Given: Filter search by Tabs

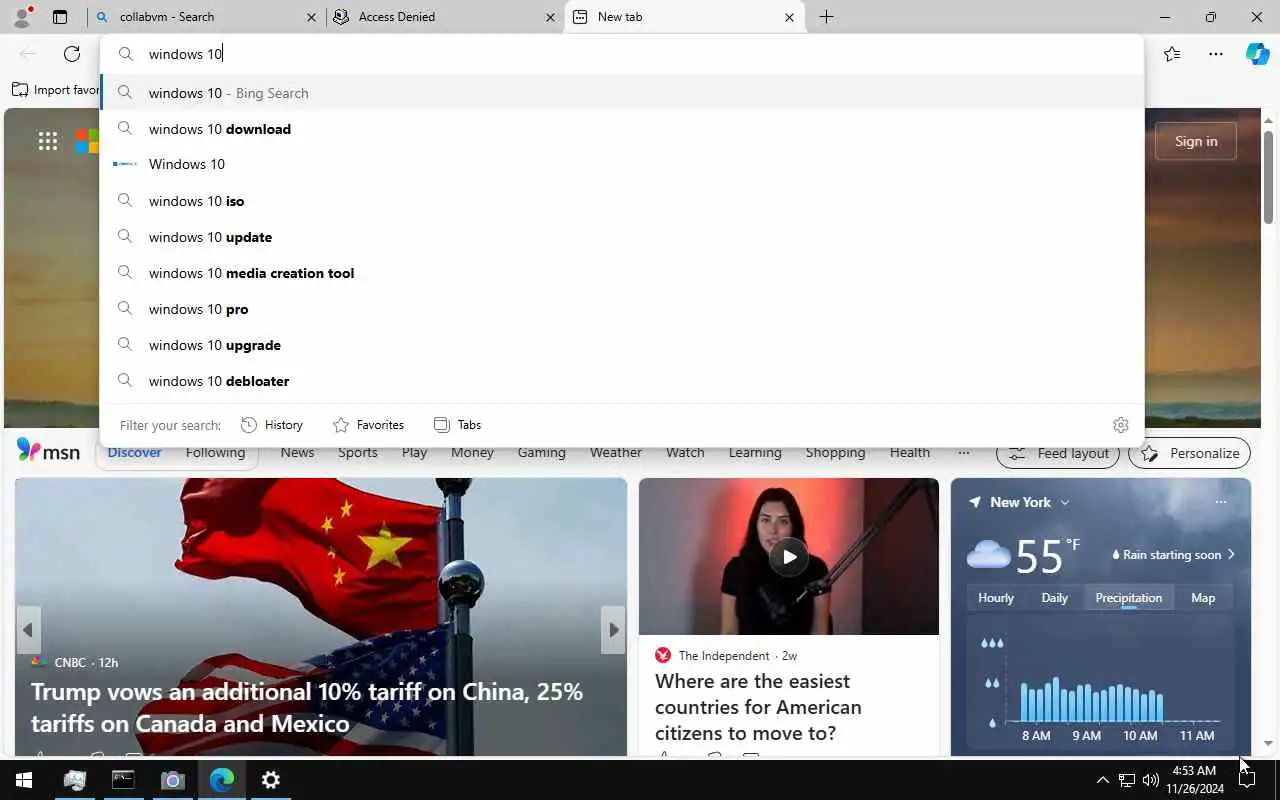Looking at the screenshot, I should (457, 425).
